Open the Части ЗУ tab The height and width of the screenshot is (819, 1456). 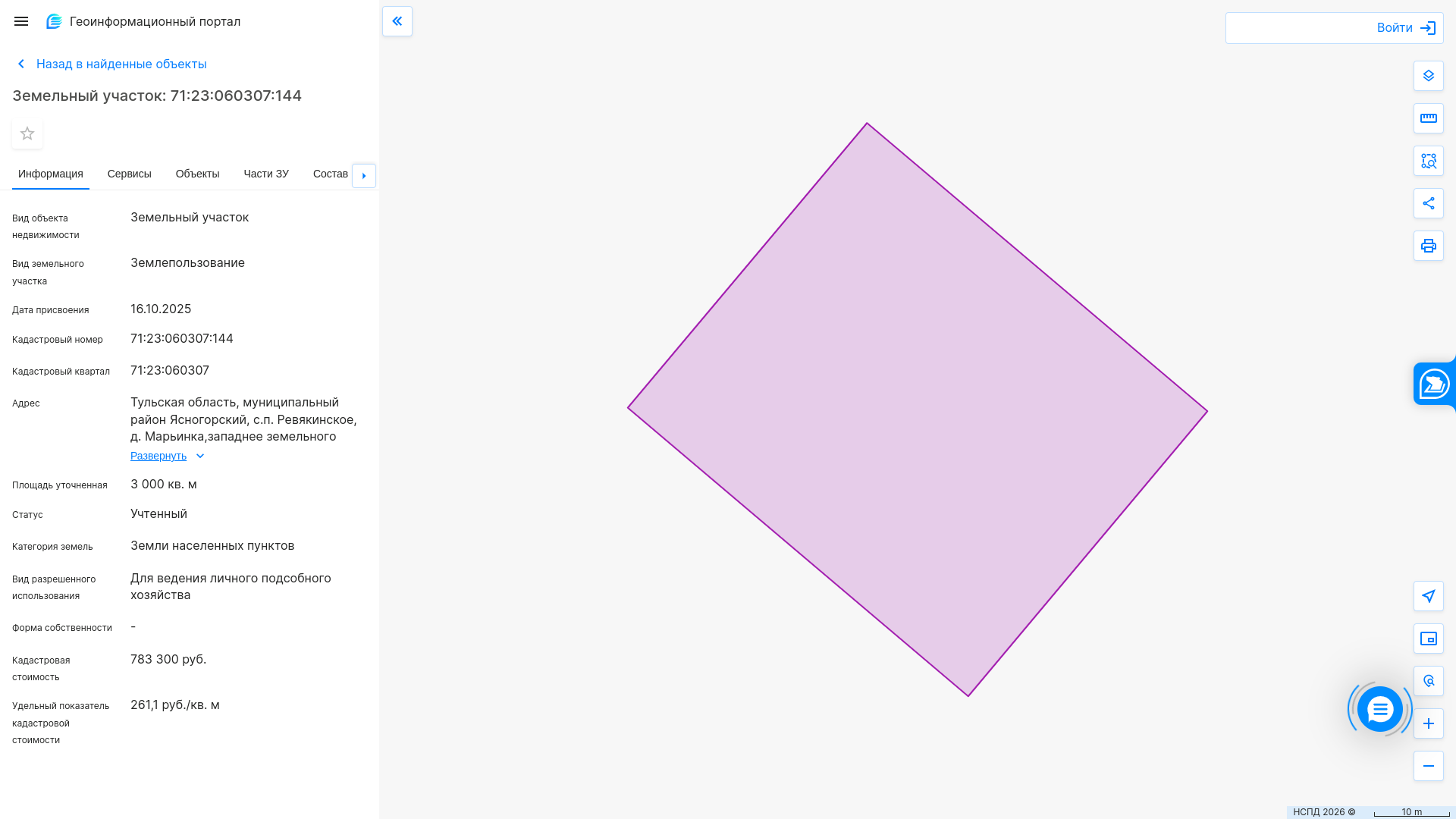click(x=266, y=174)
